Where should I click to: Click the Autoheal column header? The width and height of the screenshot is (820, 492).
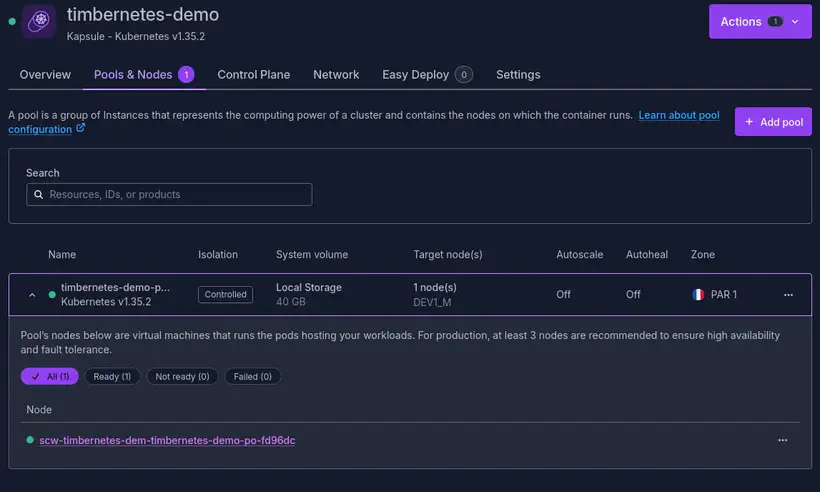point(647,255)
